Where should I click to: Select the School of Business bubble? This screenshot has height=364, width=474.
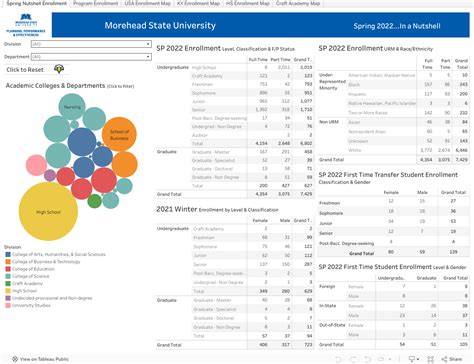coord(119,135)
